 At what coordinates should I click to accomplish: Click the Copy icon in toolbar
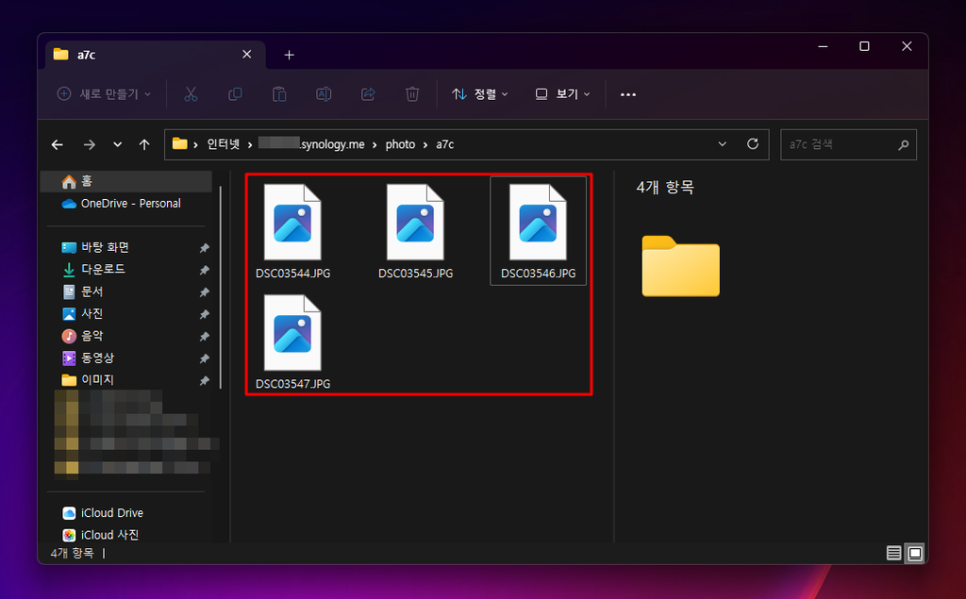pos(235,94)
